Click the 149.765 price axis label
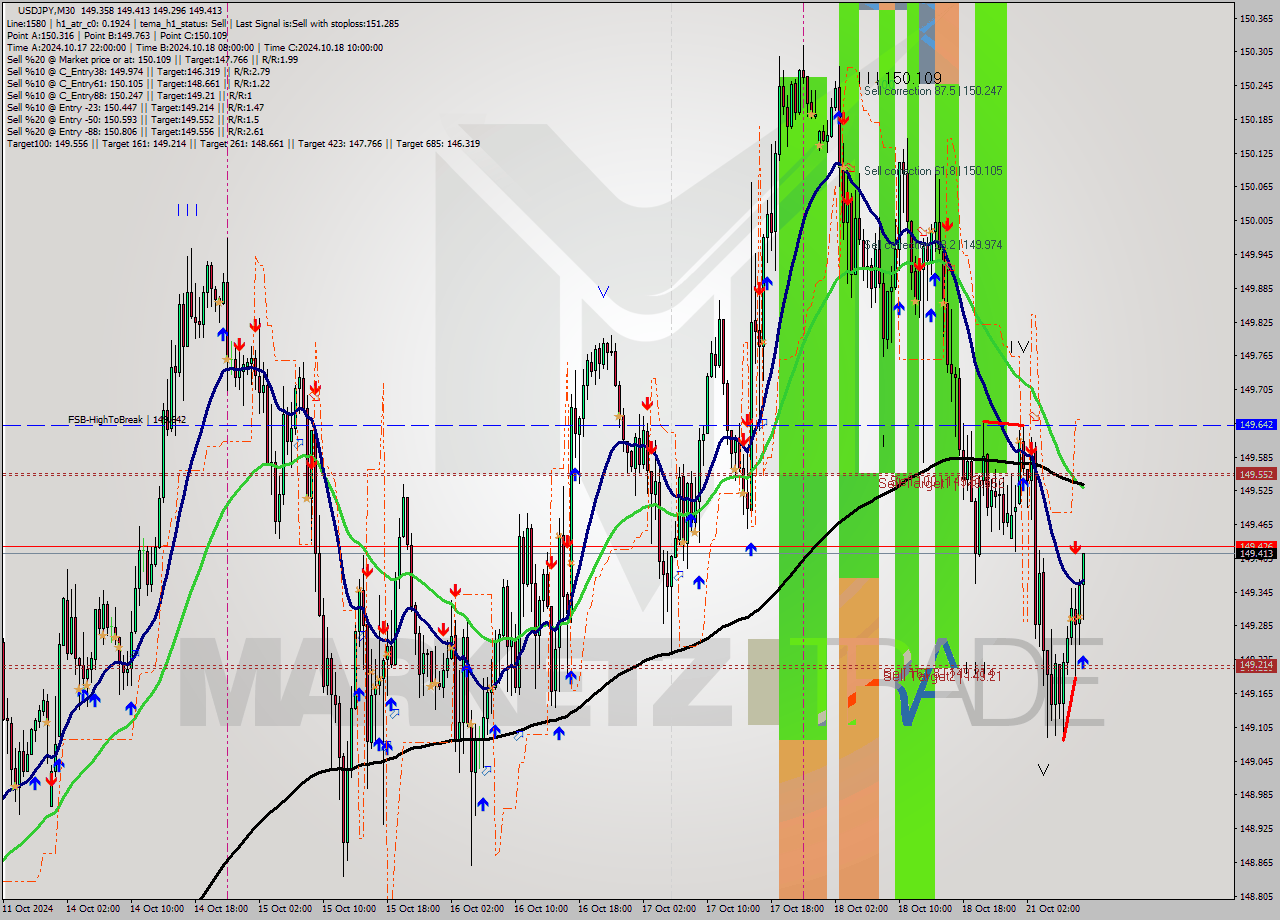1280x920 pixels. pyautogui.click(x=1256, y=355)
